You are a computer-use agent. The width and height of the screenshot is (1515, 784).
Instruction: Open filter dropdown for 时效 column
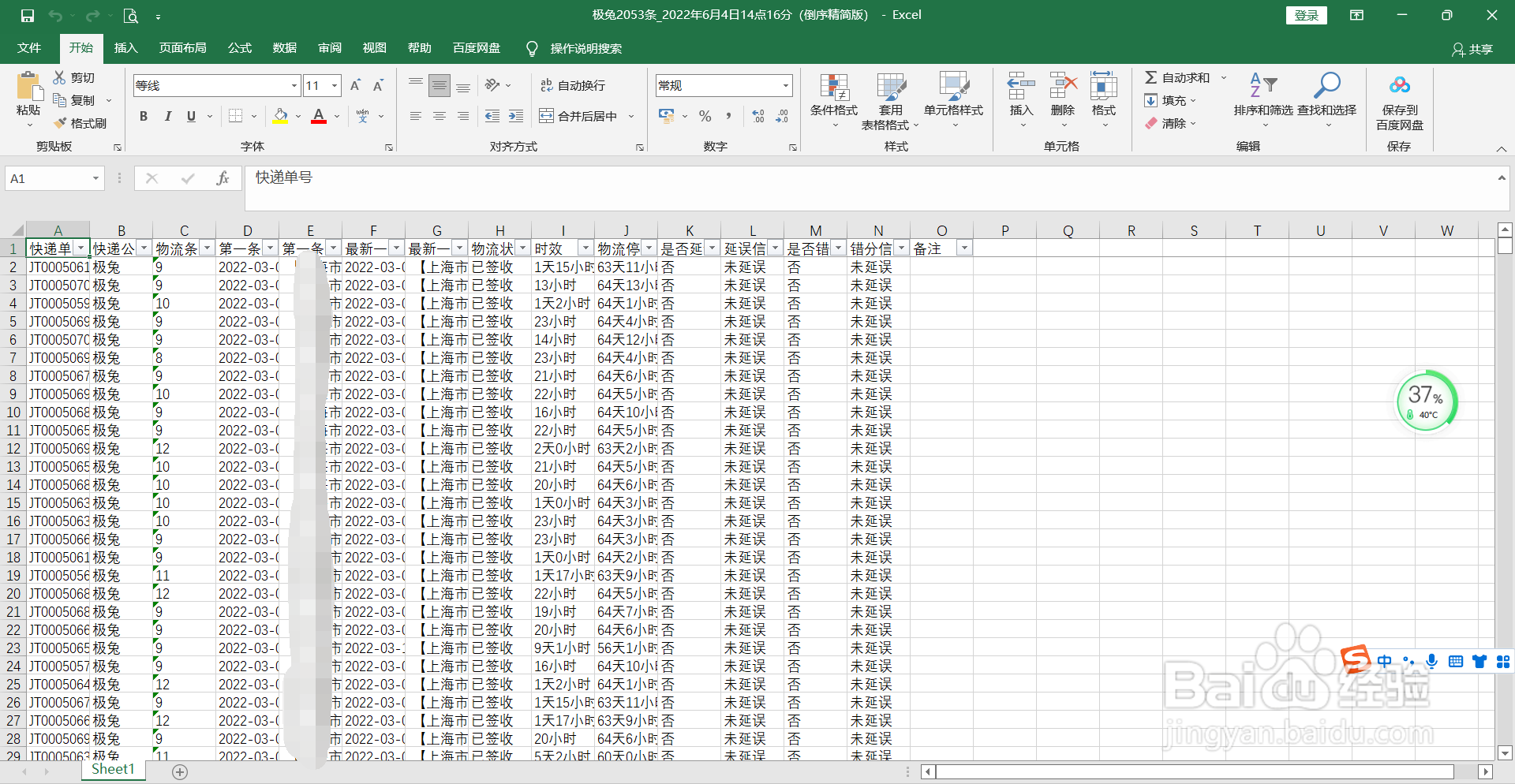coord(585,248)
